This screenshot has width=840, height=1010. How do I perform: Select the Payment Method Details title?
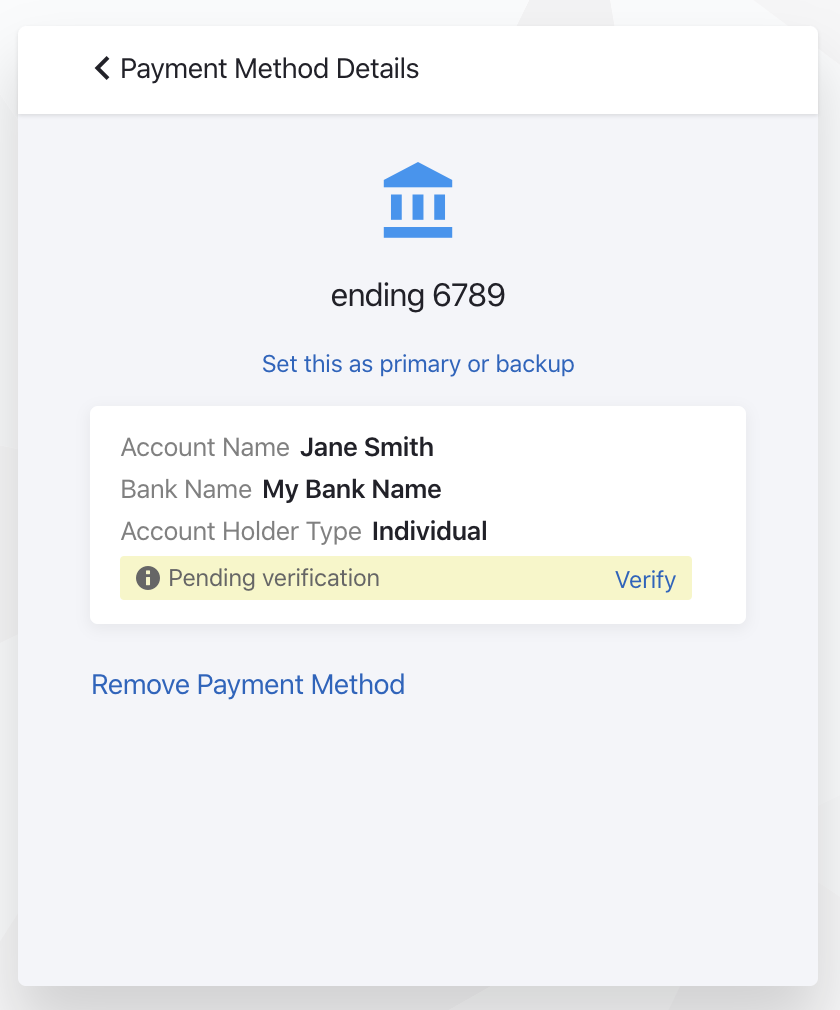pos(269,68)
